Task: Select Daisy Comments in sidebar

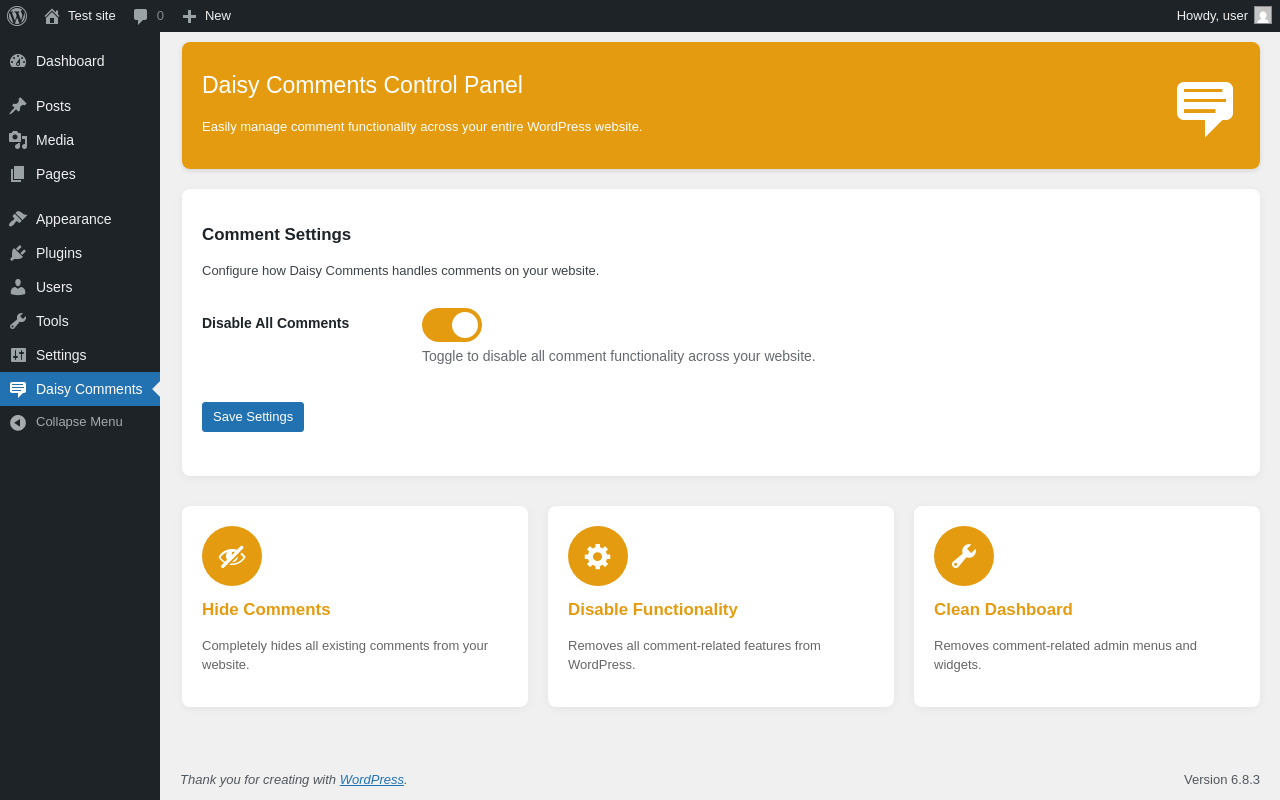Action: 89,389
